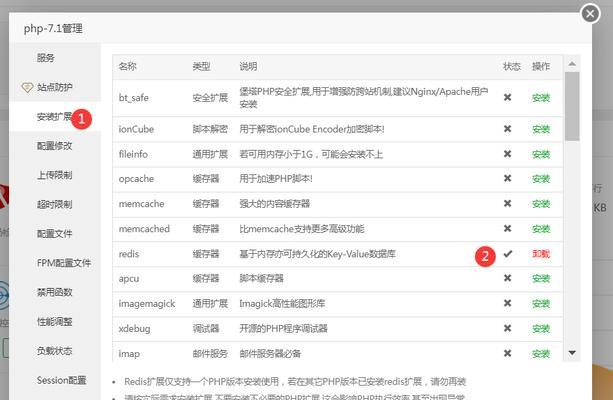Screen dimensions: 613x400
Task: Install the imagemagick extension
Action: coord(541,303)
